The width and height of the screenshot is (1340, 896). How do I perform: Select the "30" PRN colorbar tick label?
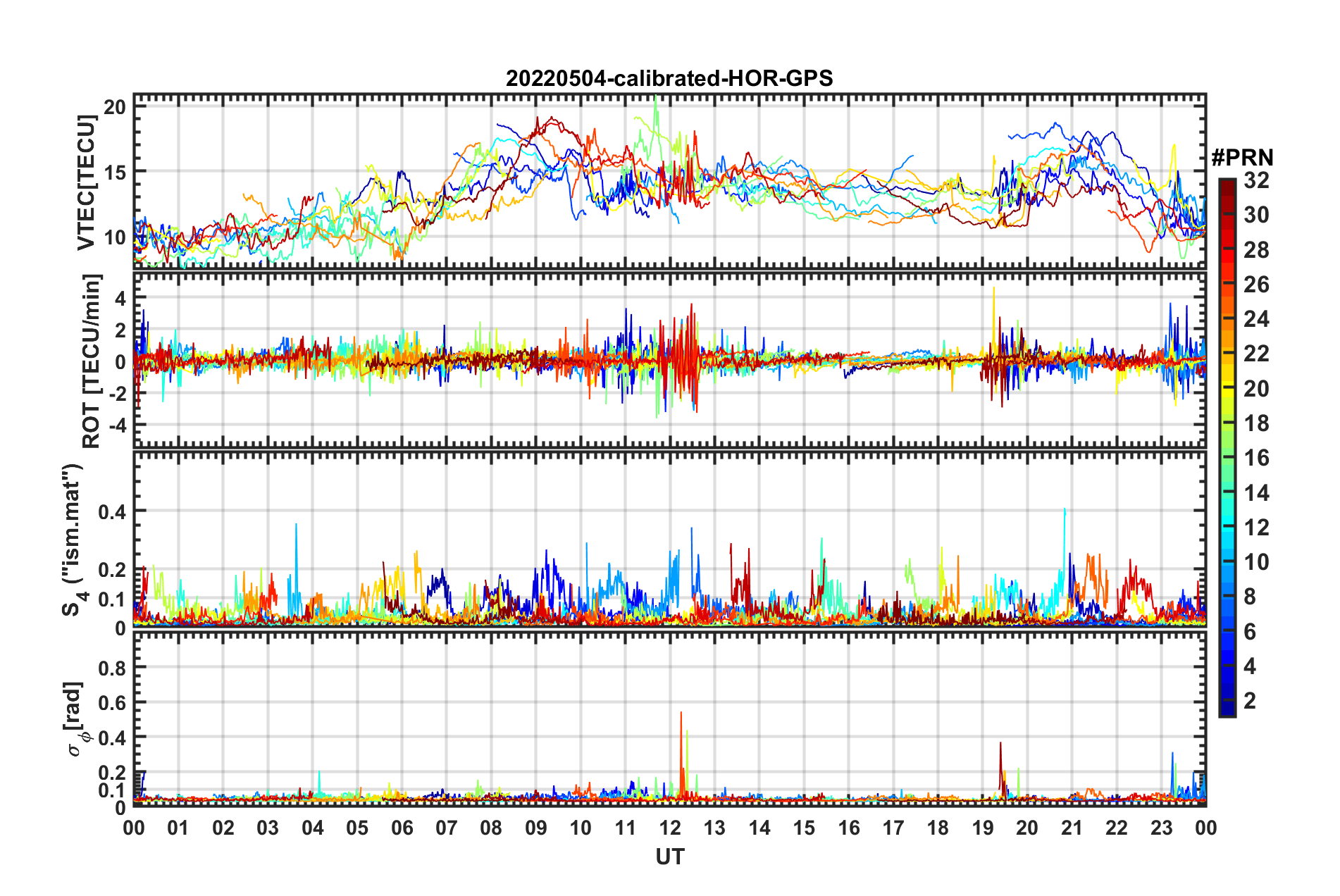1256,215
